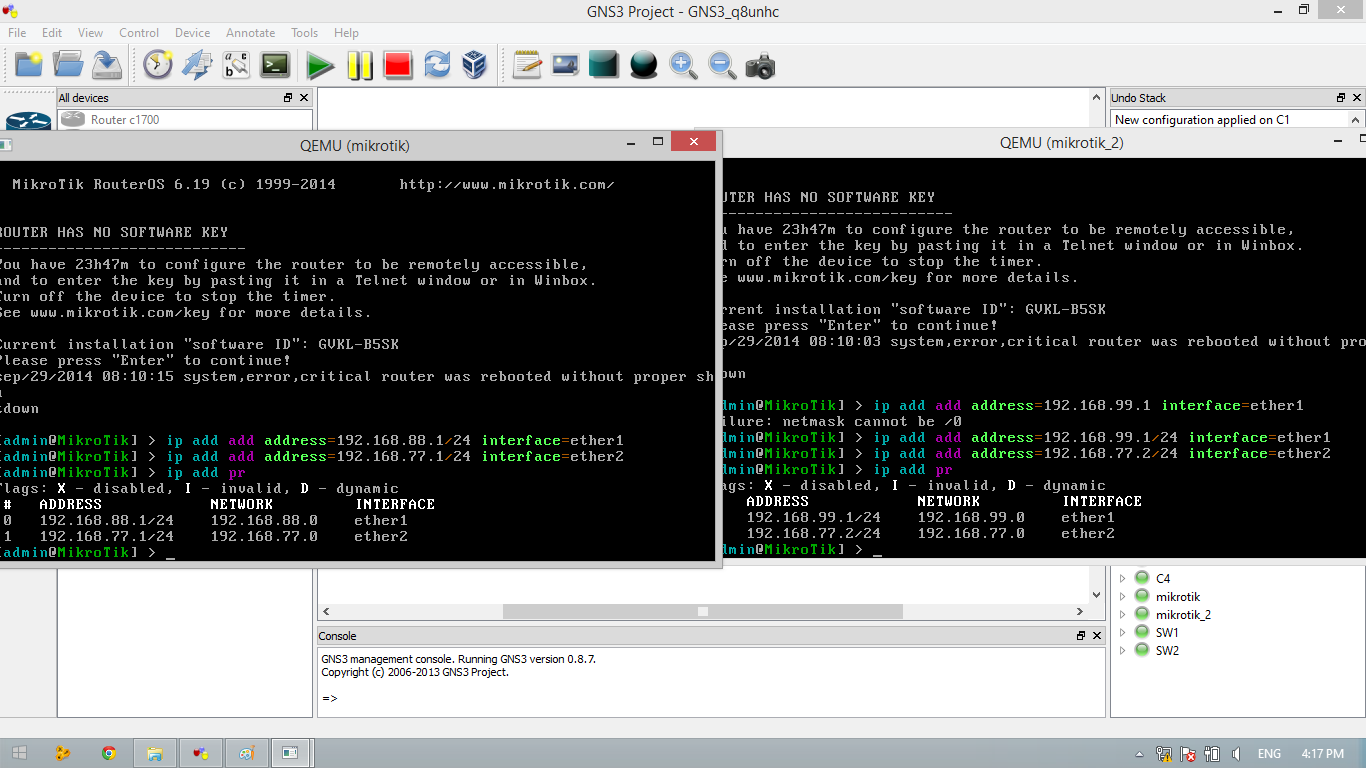Zoom in using magnifier icon
1366x768 pixels.
(682, 65)
